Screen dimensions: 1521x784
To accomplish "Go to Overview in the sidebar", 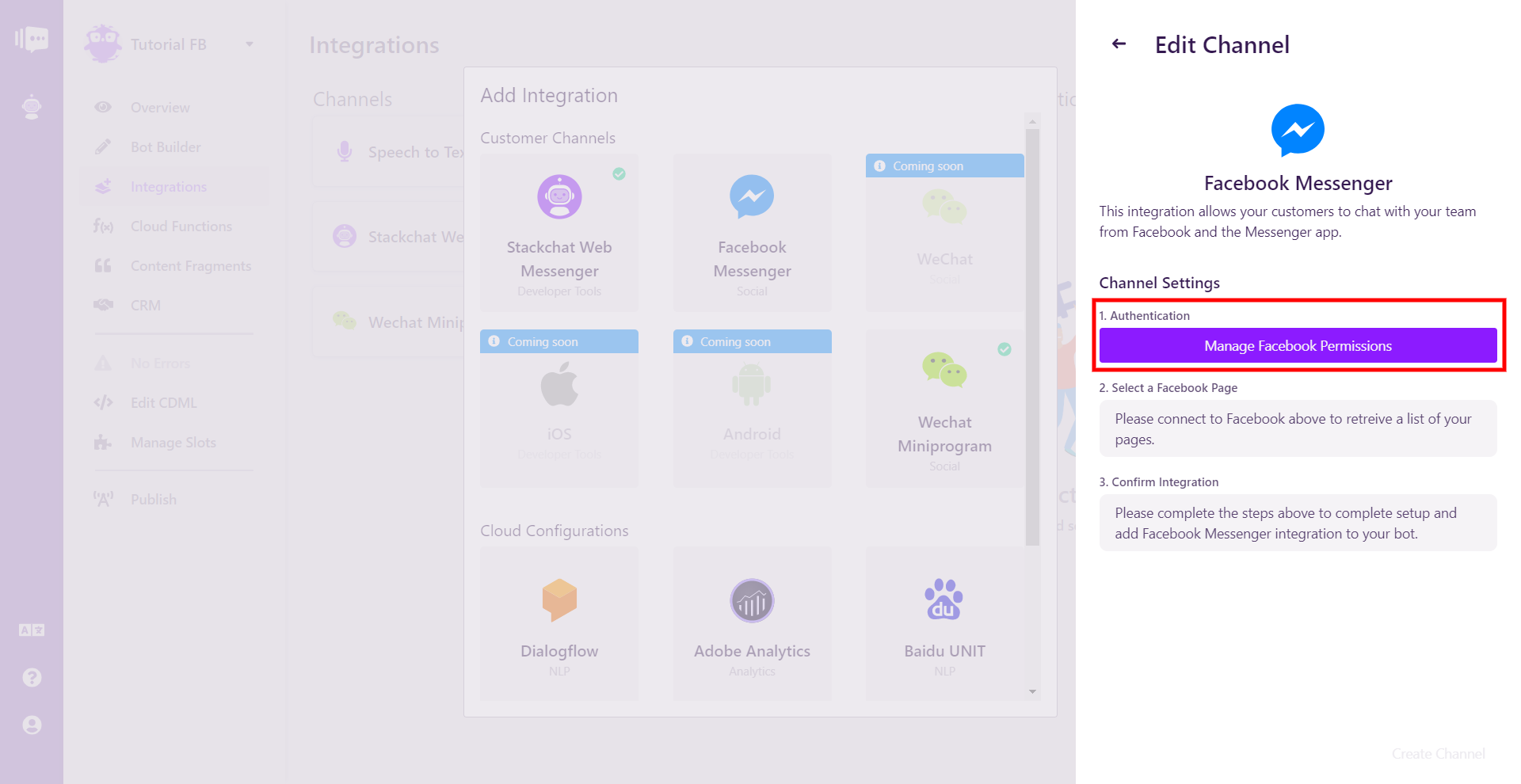I will (174, 108).
